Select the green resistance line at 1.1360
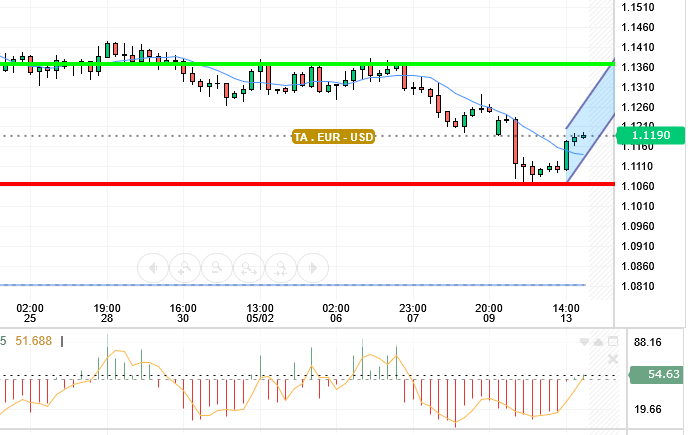This screenshot has height=435, width=690. point(307,64)
